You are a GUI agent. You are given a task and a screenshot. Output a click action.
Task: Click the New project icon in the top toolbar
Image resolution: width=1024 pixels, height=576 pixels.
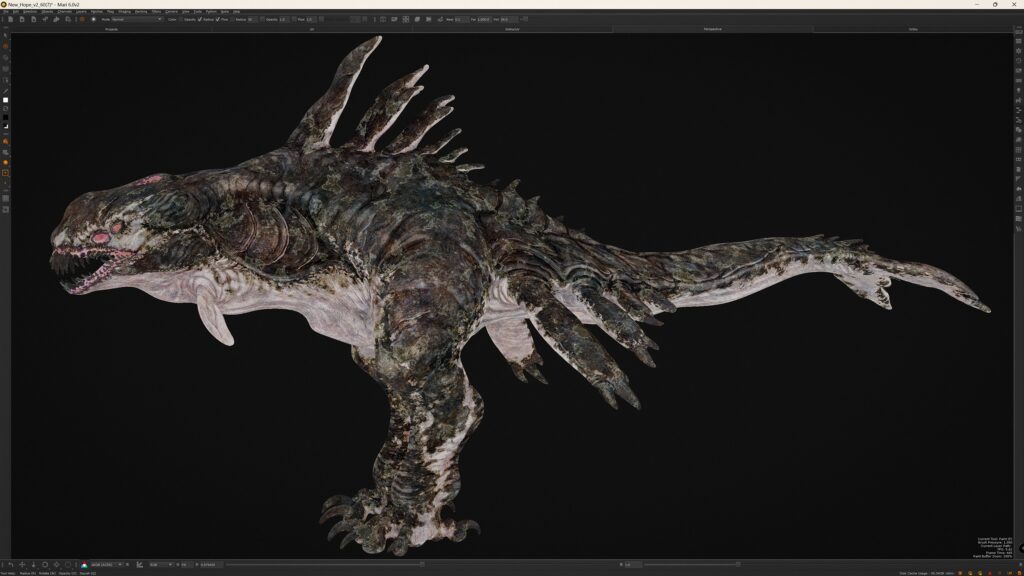pyautogui.click(x=10, y=19)
